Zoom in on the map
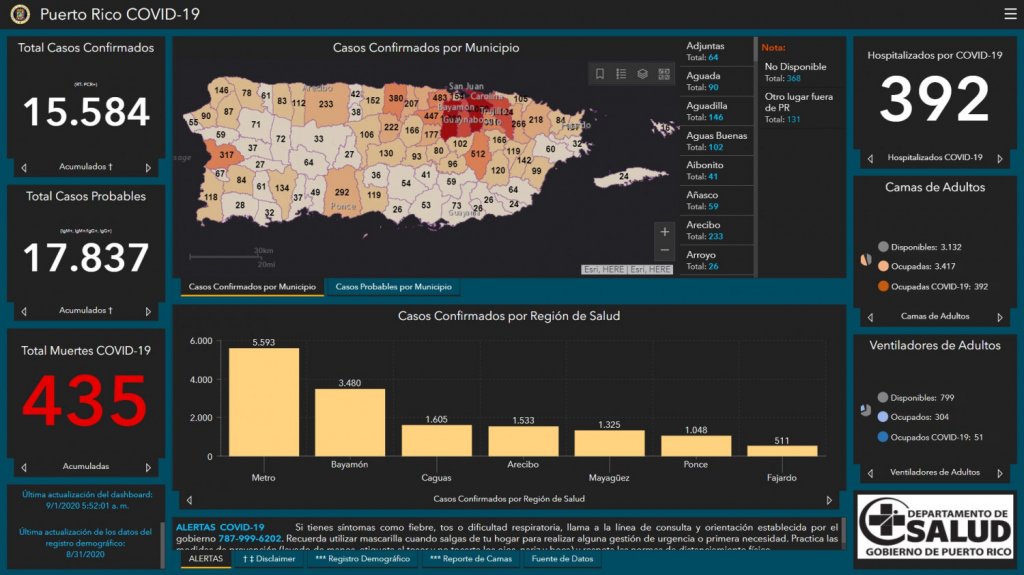The width and height of the screenshot is (1024, 575). click(665, 232)
